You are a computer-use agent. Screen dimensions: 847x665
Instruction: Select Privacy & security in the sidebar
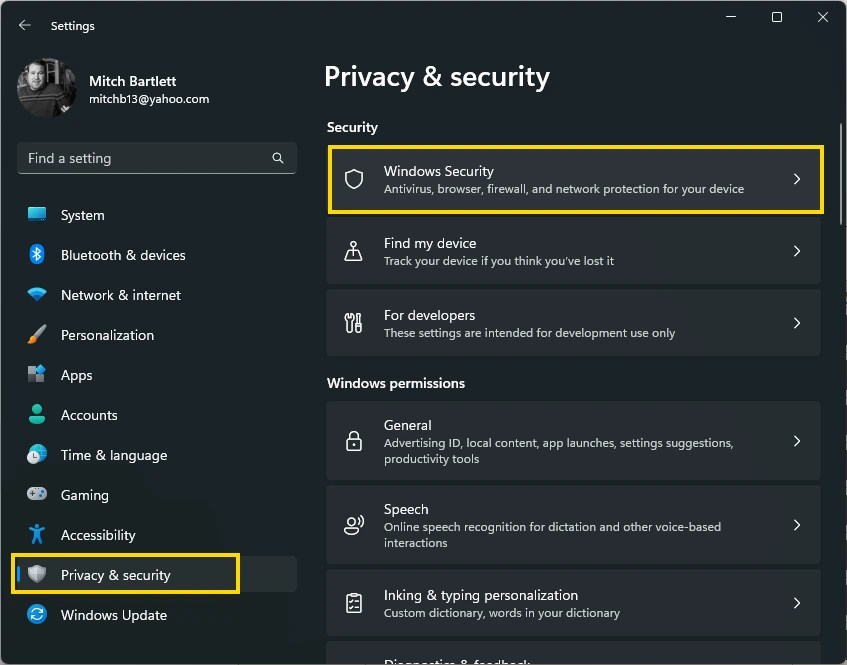105,575
